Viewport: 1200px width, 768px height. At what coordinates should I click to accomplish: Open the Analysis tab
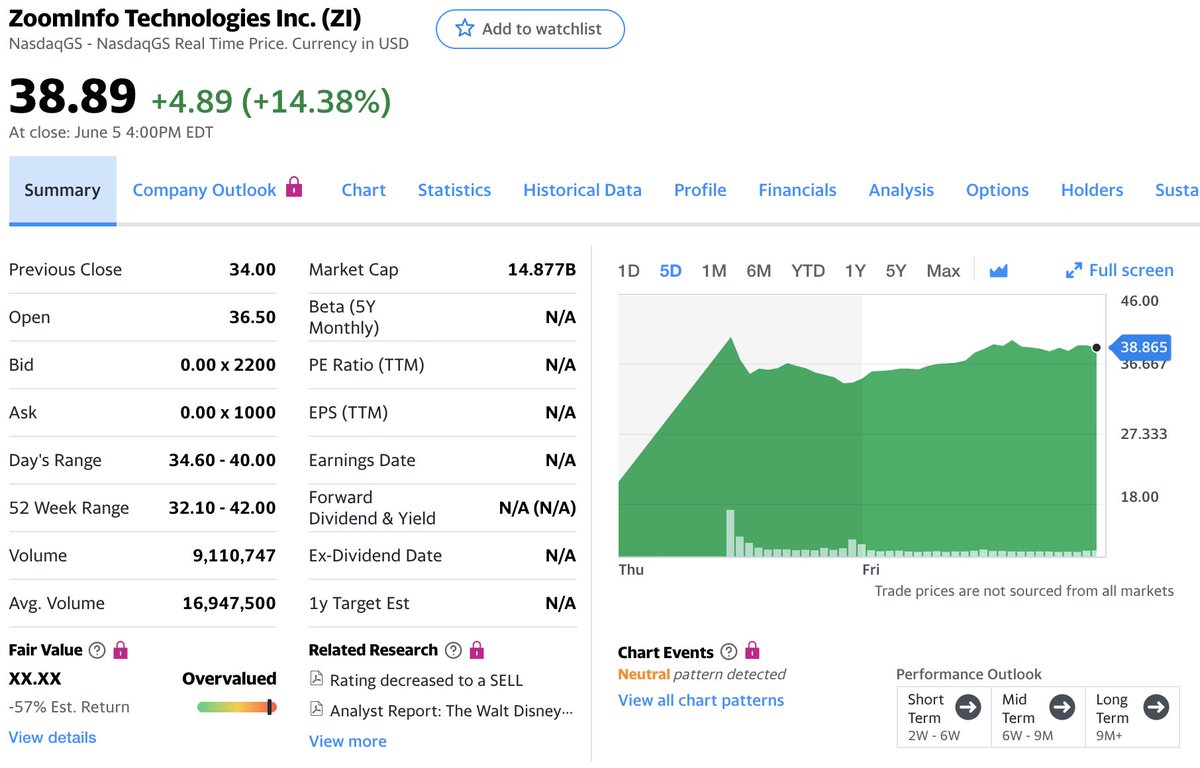click(901, 190)
